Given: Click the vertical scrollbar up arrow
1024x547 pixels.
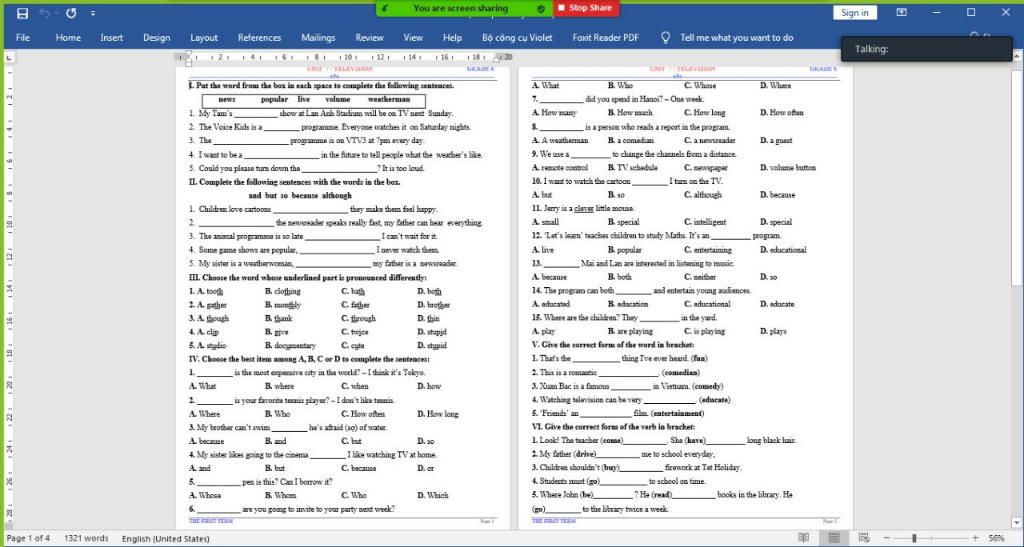Looking at the screenshot, I should point(1017,57).
